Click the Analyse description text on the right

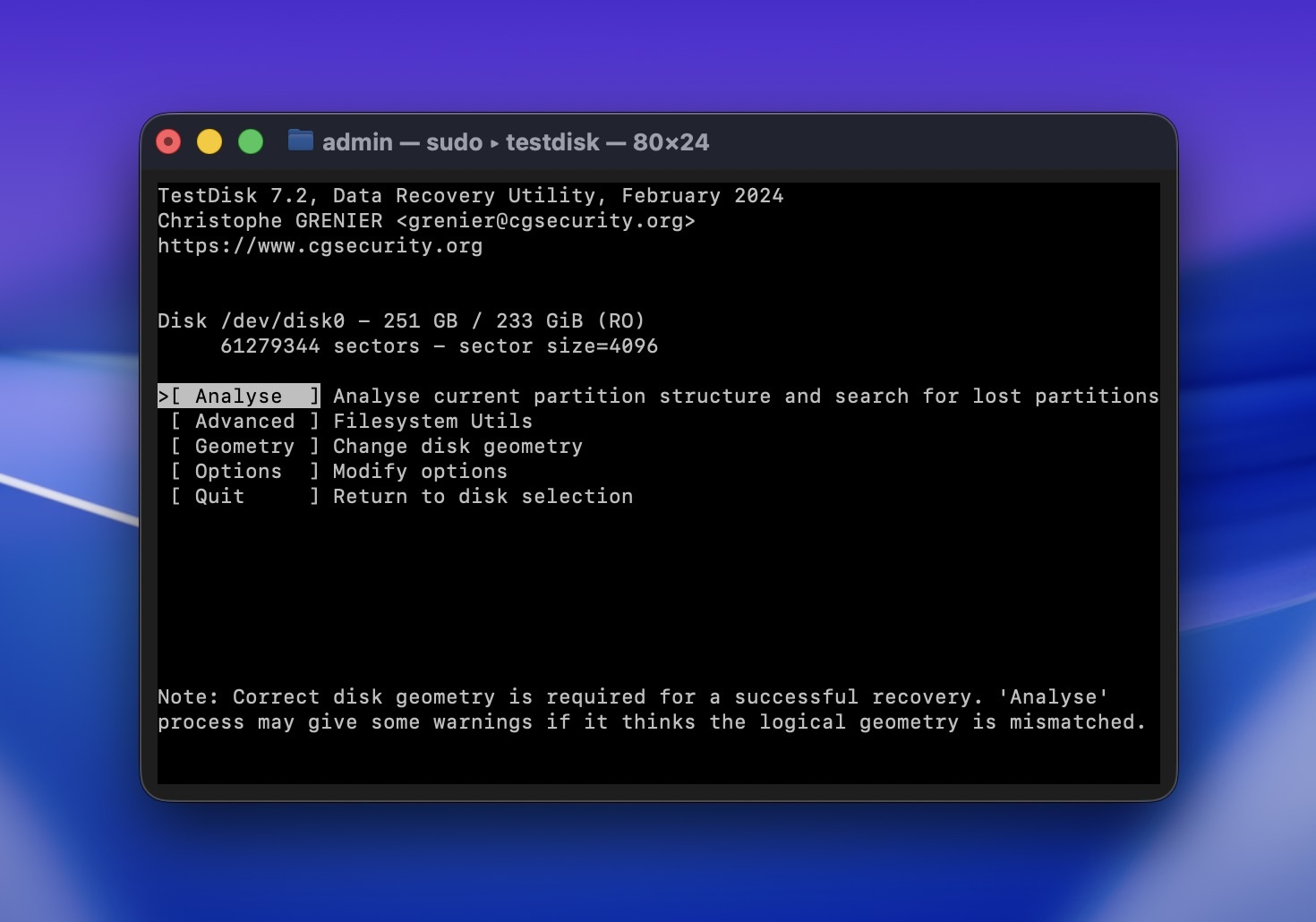tap(743, 396)
